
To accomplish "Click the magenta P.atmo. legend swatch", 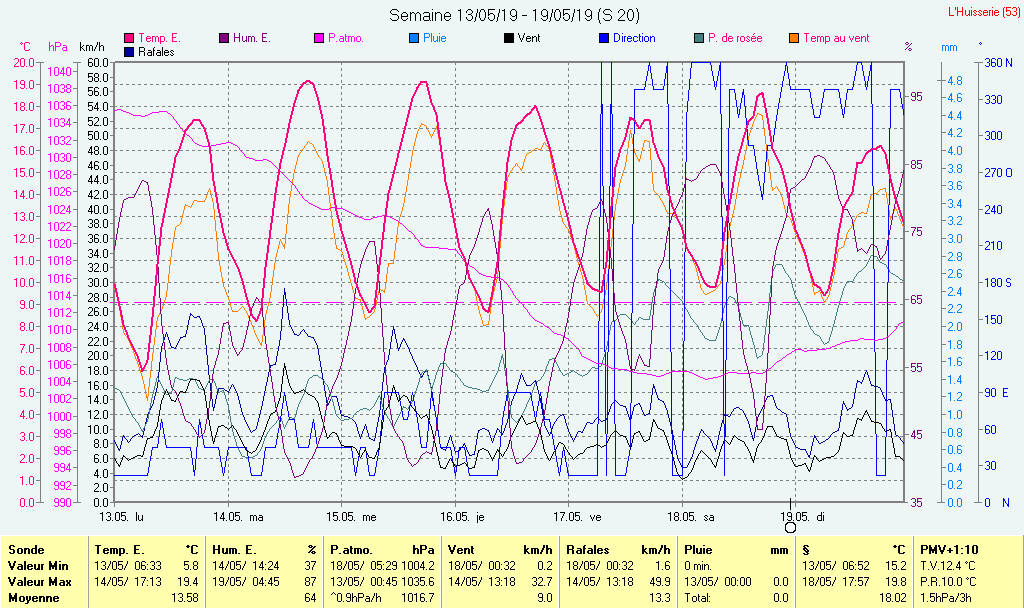I will click(319, 39).
